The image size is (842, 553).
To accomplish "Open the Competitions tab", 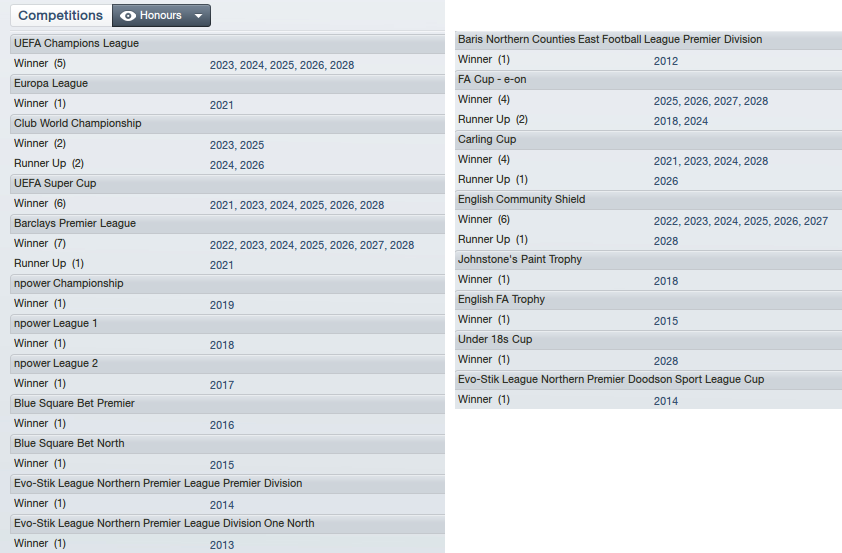I will 61,16.
